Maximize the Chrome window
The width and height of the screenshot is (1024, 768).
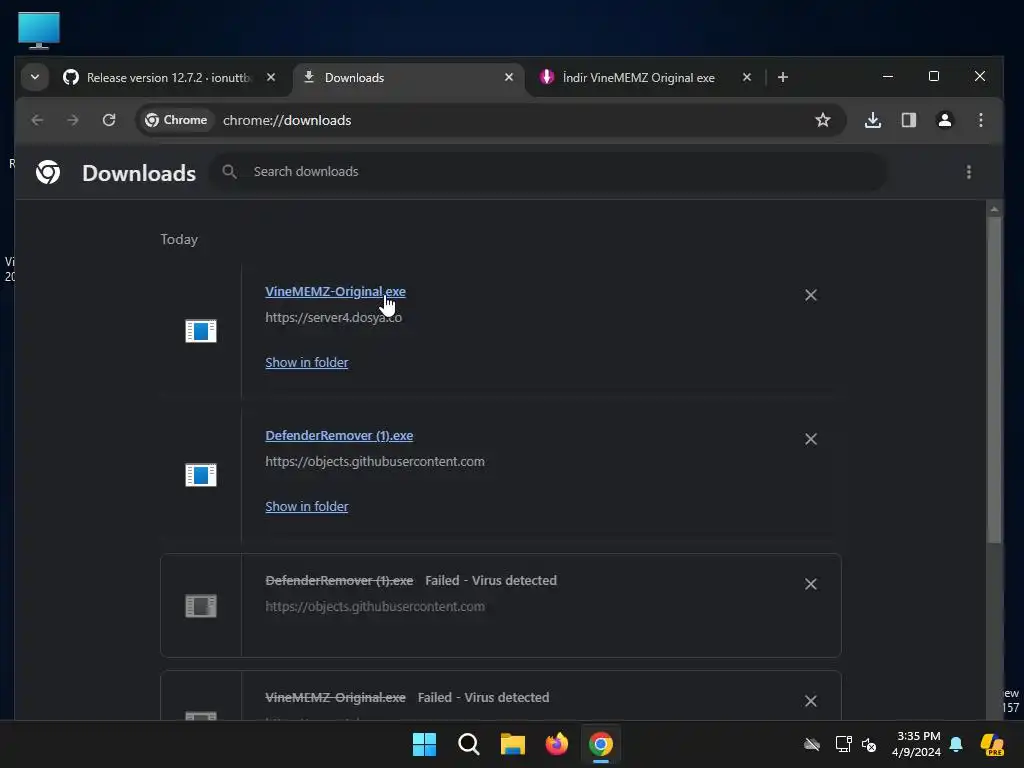click(934, 76)
